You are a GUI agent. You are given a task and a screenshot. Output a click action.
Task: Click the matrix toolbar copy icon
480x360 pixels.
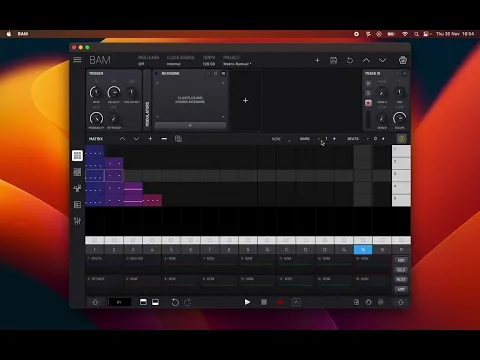coord(178,139)
